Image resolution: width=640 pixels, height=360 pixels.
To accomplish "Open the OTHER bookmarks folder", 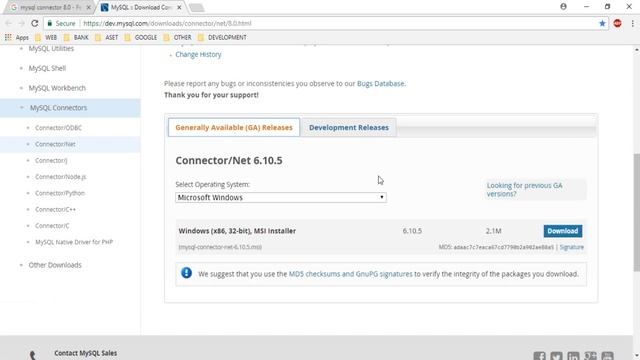I will click(177, 37).
